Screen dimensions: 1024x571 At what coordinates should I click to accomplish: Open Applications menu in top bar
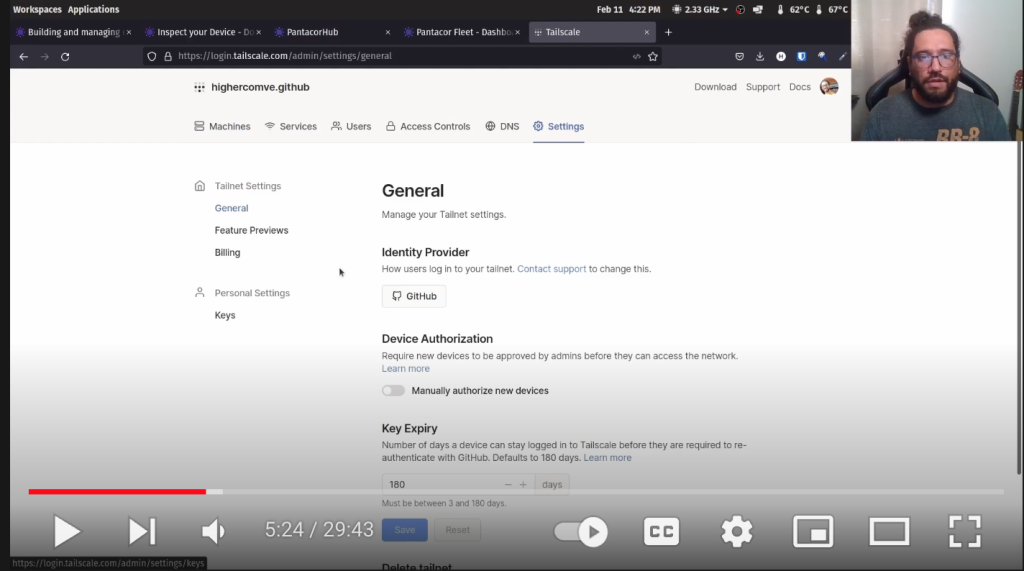93,10
